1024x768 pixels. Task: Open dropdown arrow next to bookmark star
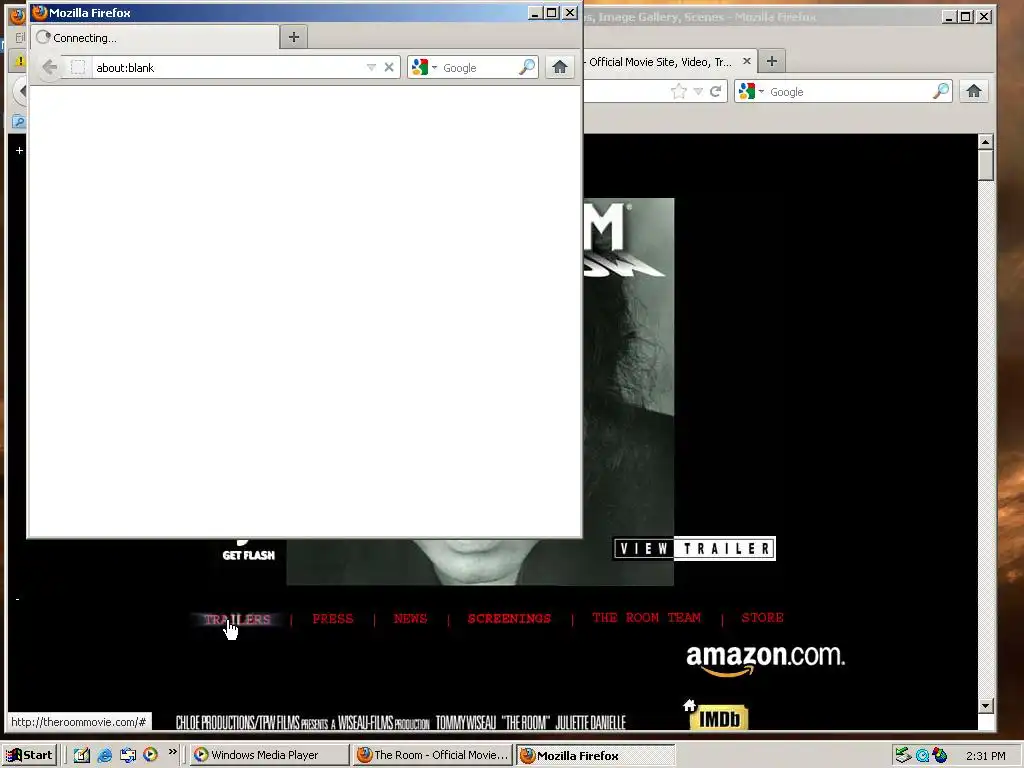click(698, 91)
